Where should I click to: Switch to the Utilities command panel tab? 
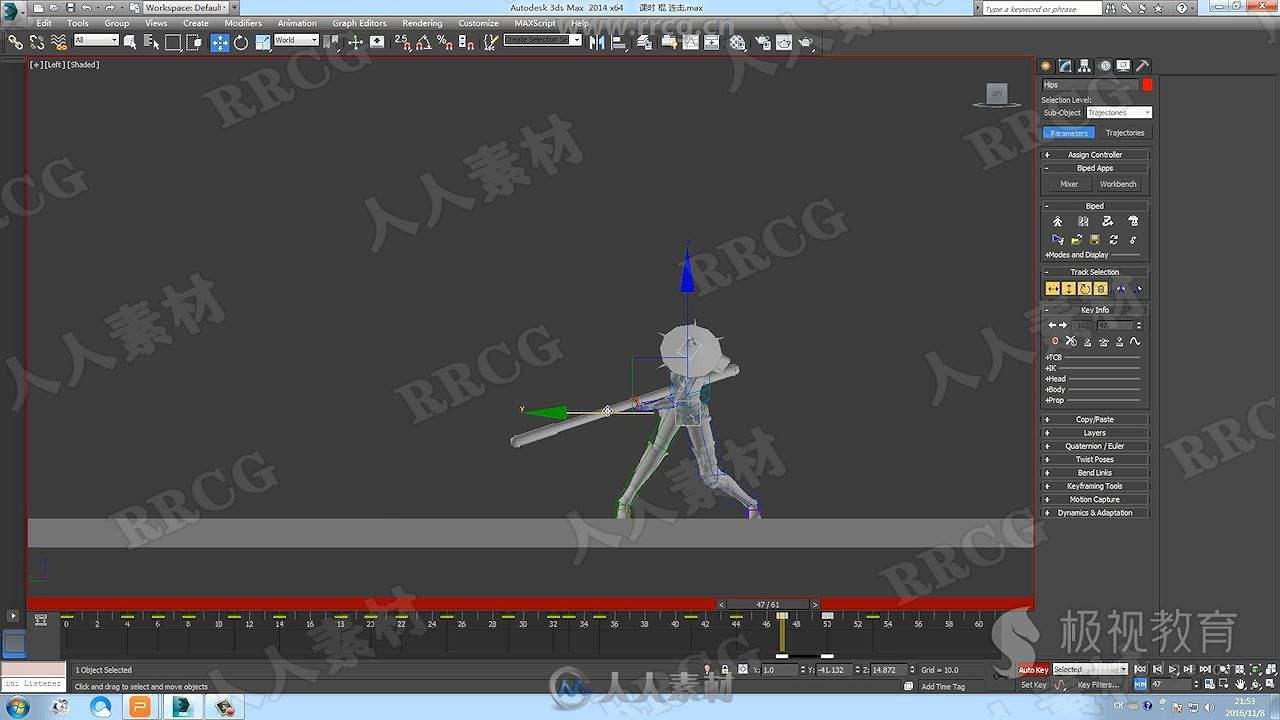tap(1143, 66)
